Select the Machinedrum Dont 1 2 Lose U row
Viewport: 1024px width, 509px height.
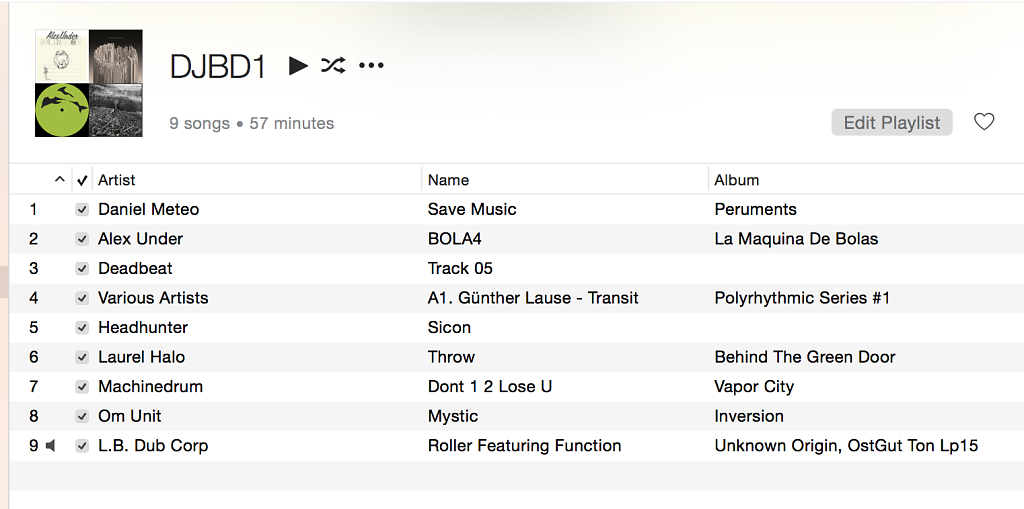click(517, 387)
